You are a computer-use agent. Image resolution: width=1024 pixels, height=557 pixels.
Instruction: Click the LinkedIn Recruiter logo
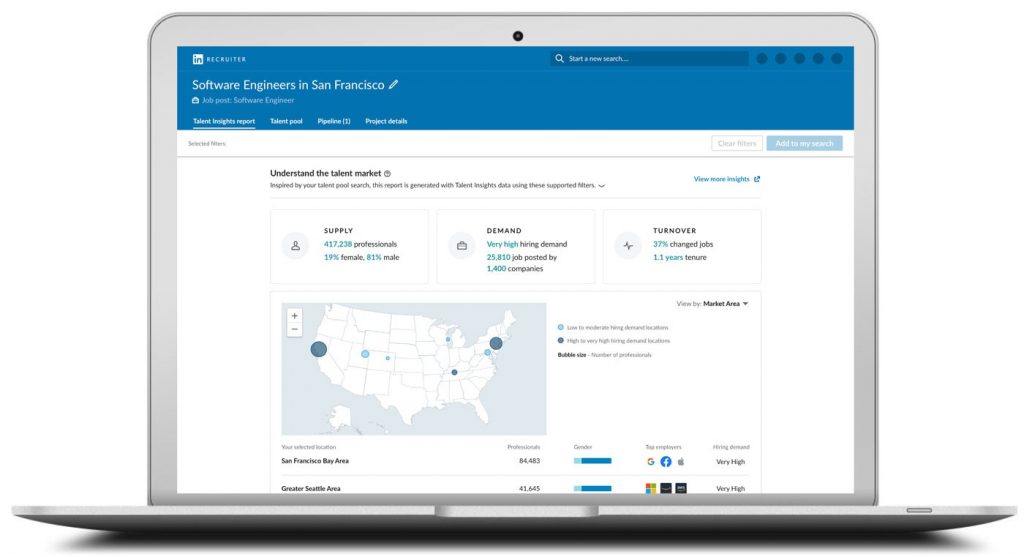[219, 59]
